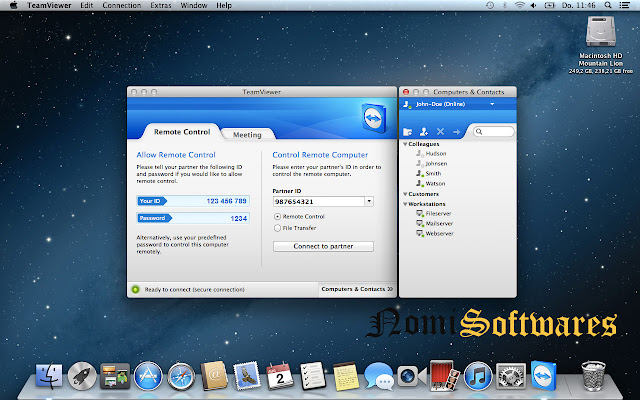Switch to the Remote Control tab
Screen dimensions: 640x400
tap(182, 132)
